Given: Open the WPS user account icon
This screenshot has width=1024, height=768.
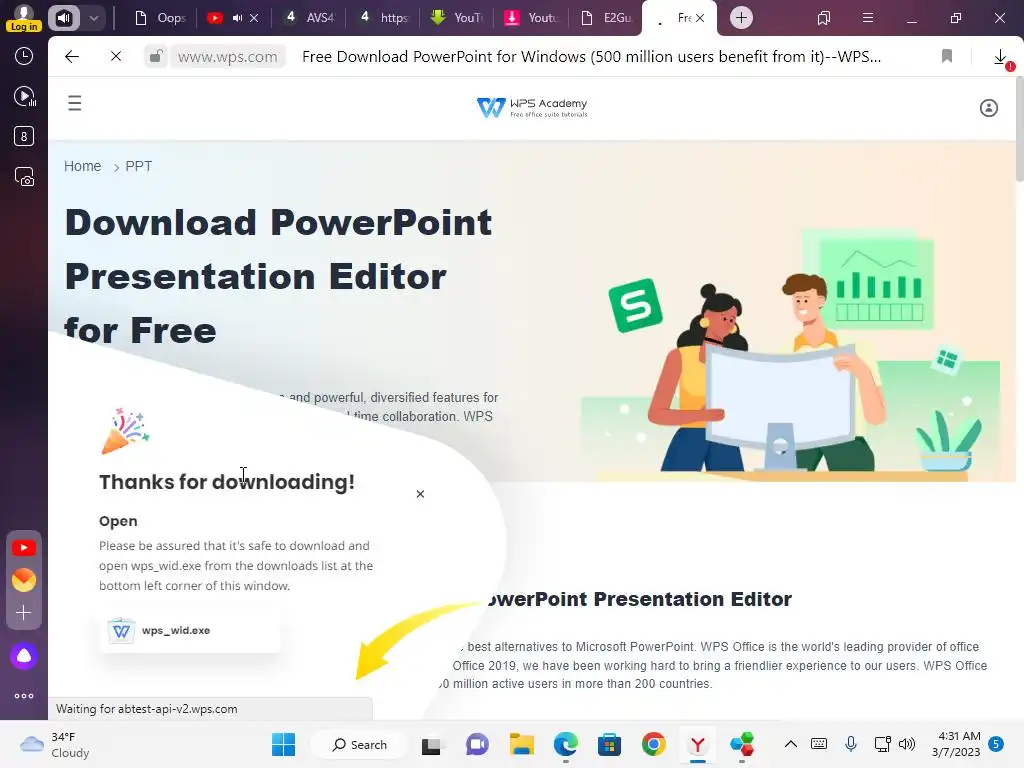Looking at the screenshot, I should tap(989, 108).
